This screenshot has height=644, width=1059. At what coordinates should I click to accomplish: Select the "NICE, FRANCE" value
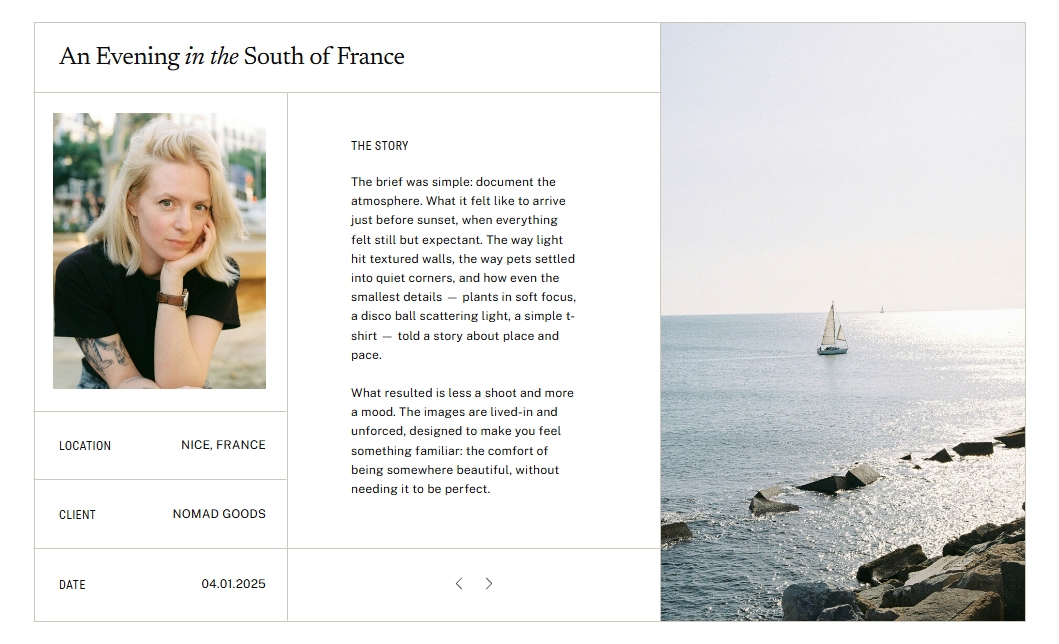223,445
